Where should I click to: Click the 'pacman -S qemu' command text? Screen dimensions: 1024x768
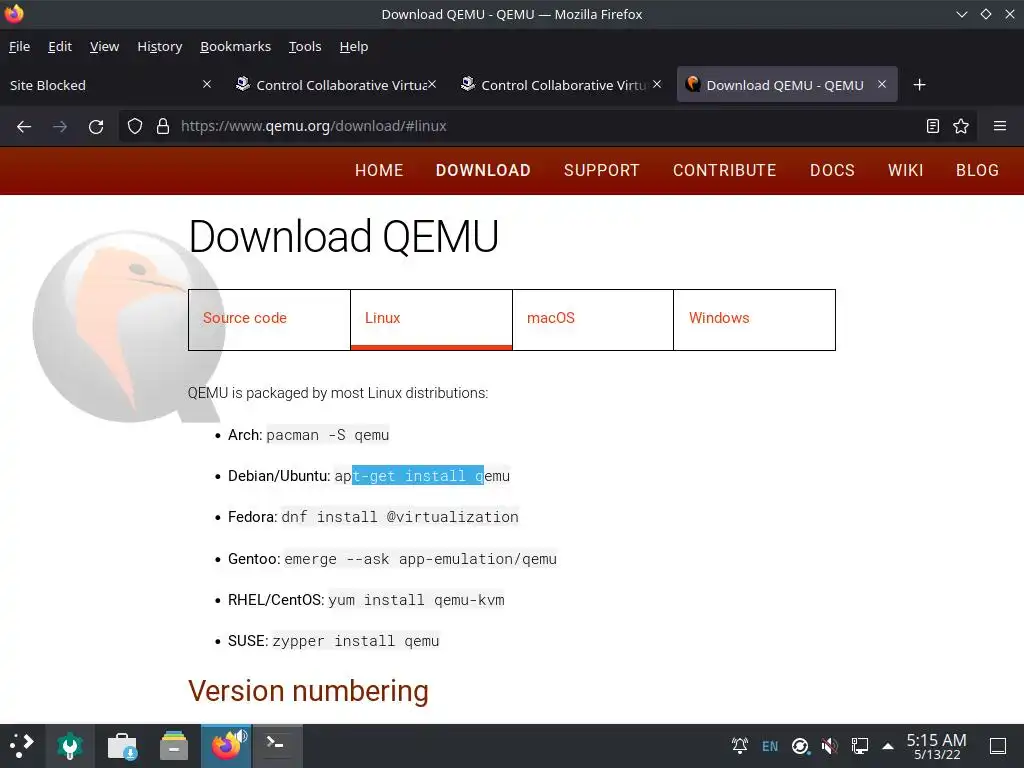point(328,435)
